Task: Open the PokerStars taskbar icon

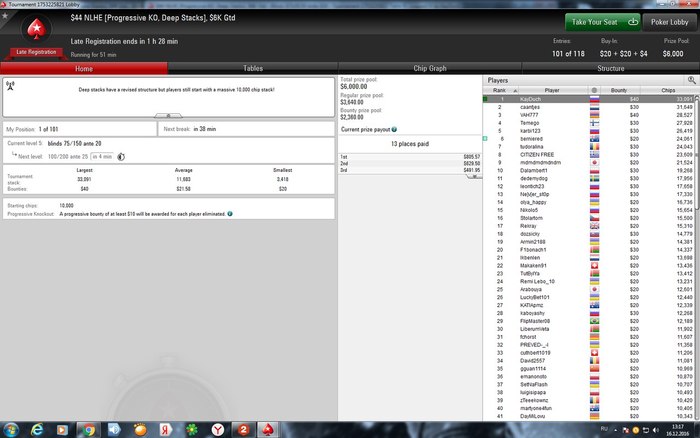Action: [268, 430]
